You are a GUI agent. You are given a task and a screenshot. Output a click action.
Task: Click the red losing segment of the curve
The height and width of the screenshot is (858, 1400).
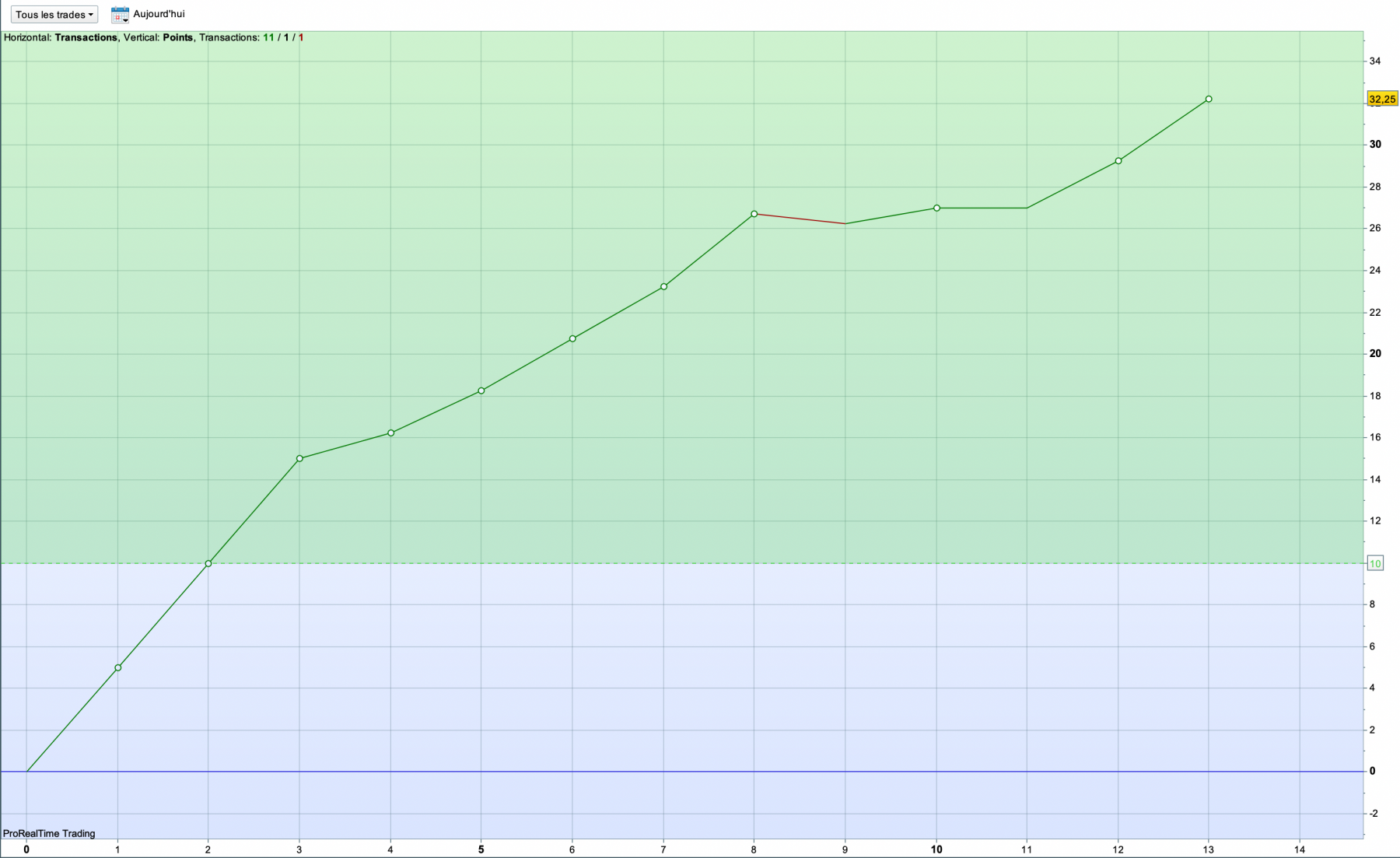[800, 219]
